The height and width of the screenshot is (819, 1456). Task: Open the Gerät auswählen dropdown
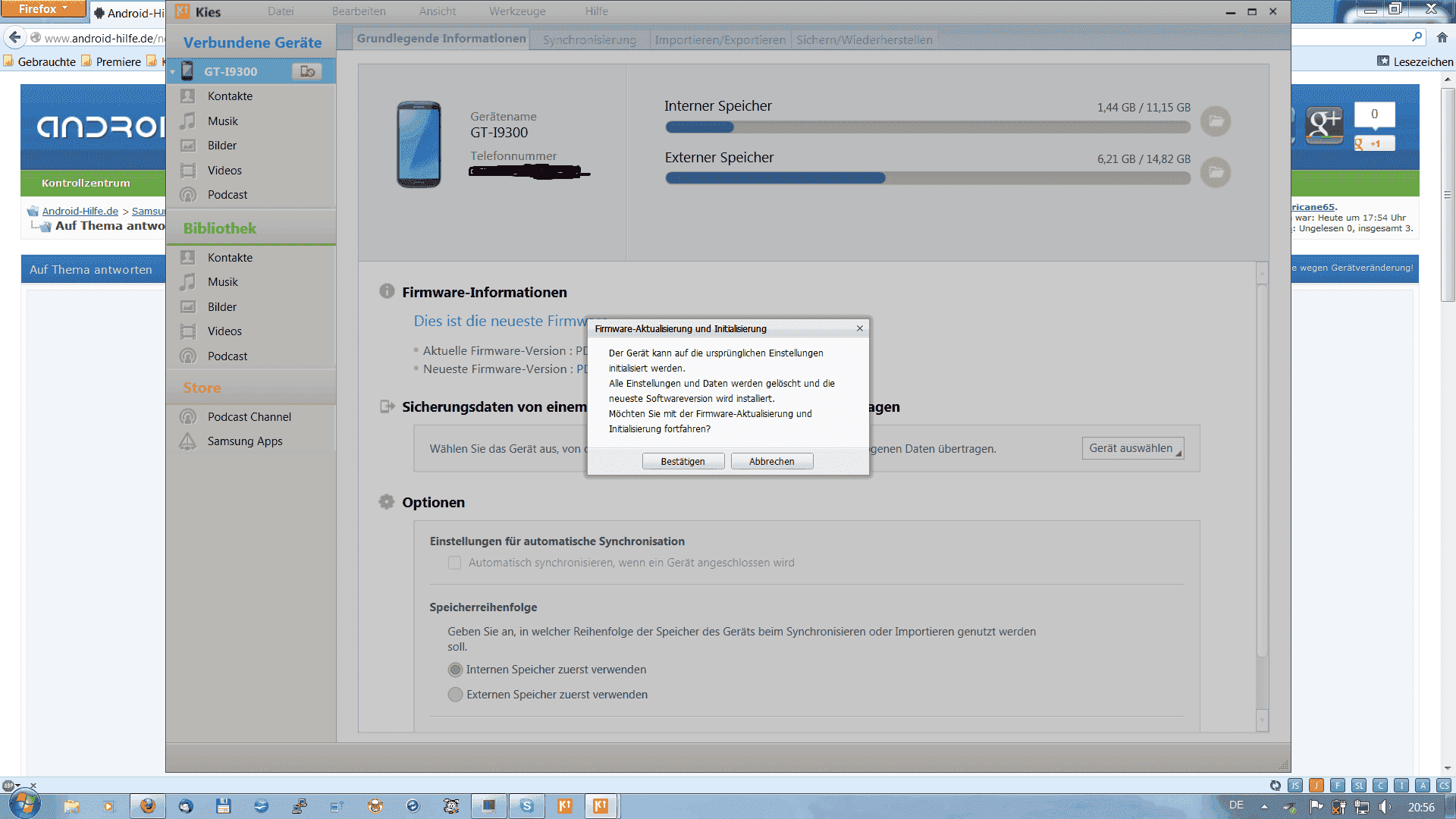[x=1133, y=448]
